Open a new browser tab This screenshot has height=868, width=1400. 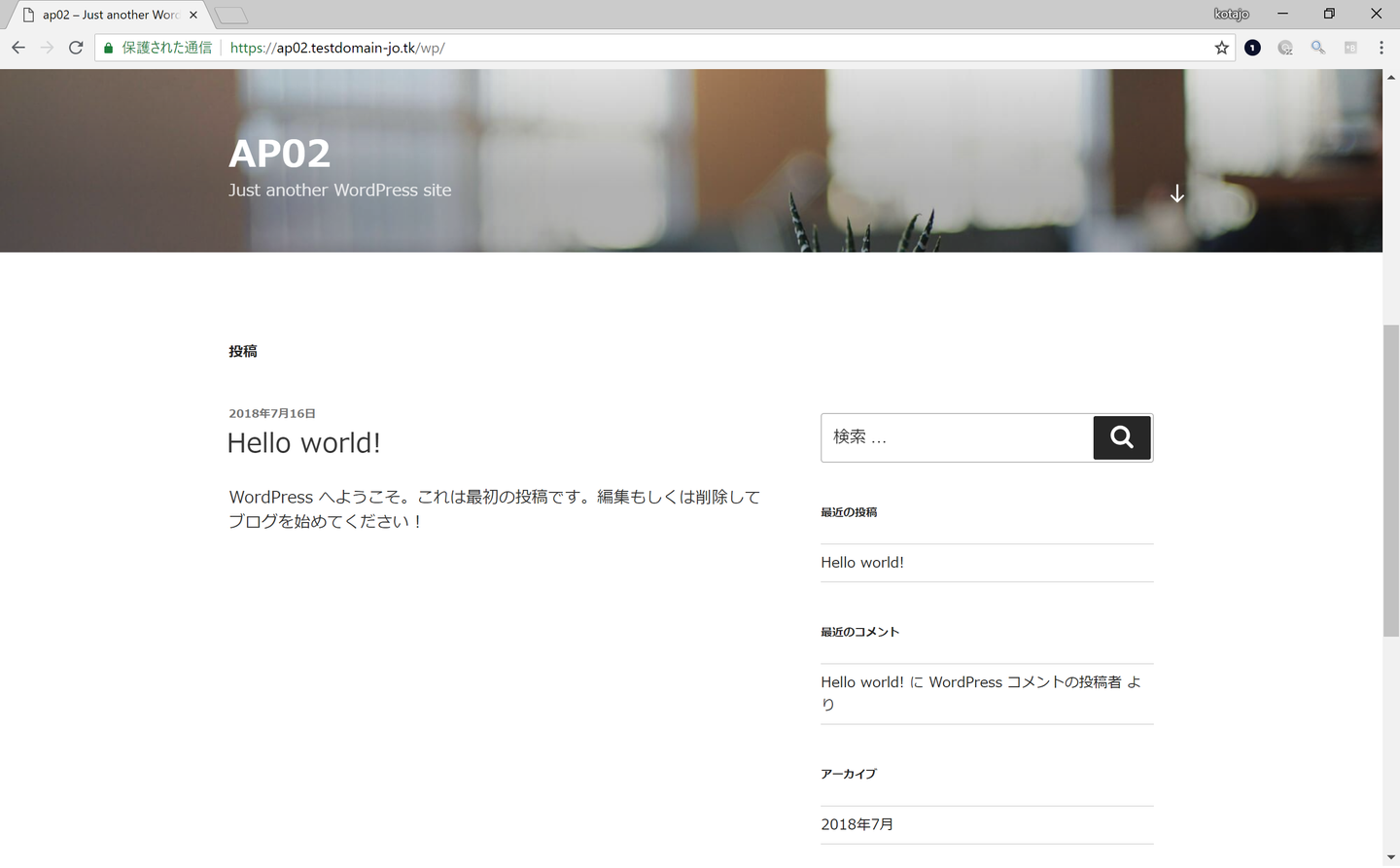click(x=230, y=15)
